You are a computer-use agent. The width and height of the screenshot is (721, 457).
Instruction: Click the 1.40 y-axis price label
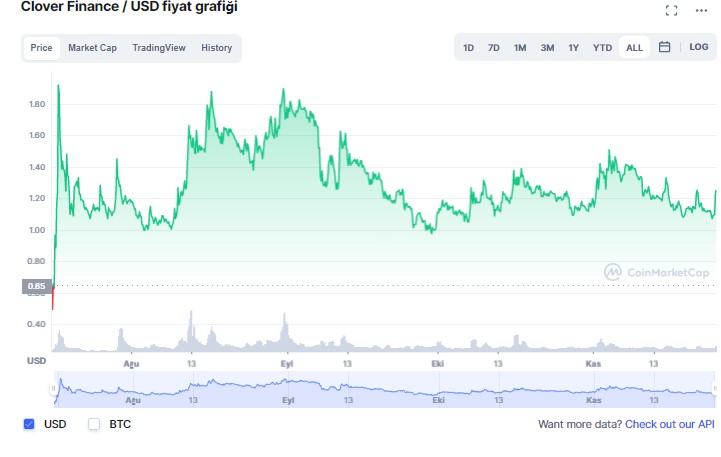(37, 167)
